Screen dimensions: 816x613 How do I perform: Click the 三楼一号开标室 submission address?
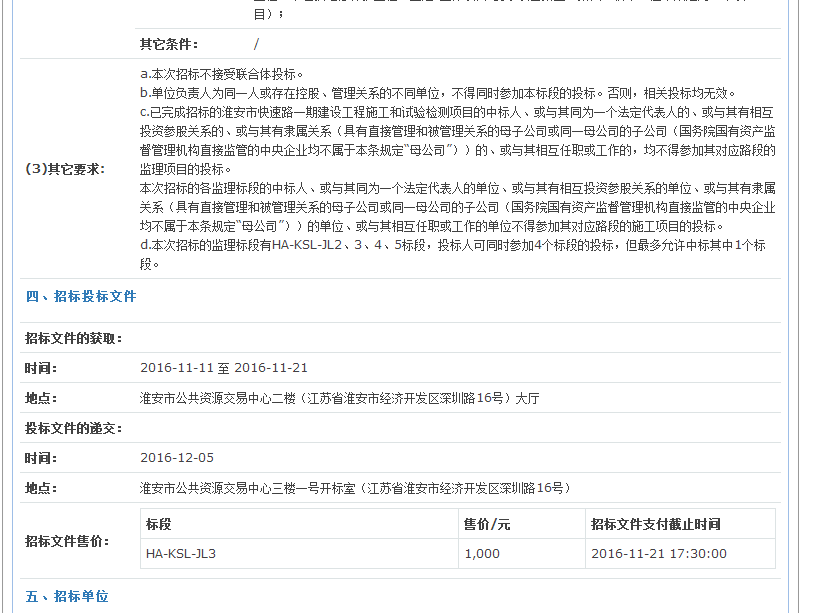point(354,488)
